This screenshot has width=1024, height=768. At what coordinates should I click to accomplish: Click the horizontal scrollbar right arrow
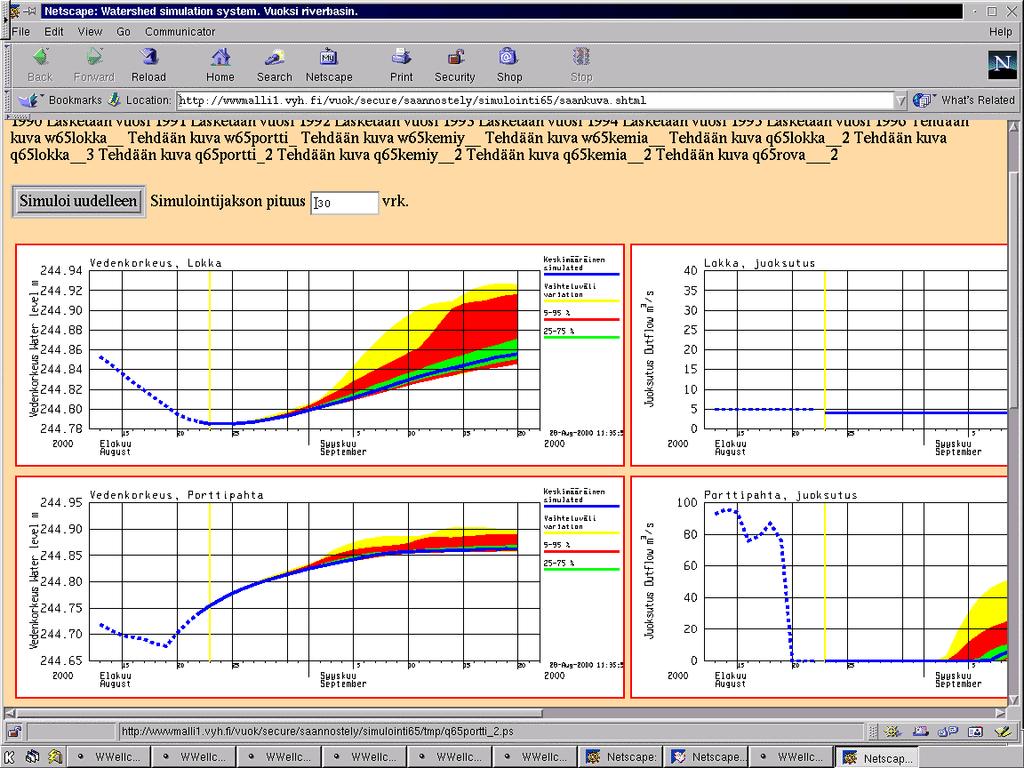1001,713
